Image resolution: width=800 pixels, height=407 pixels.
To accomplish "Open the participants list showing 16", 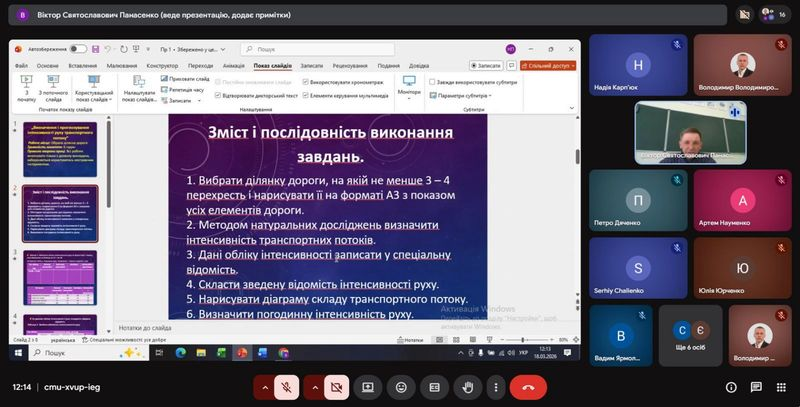I will (x=772, y=15).
